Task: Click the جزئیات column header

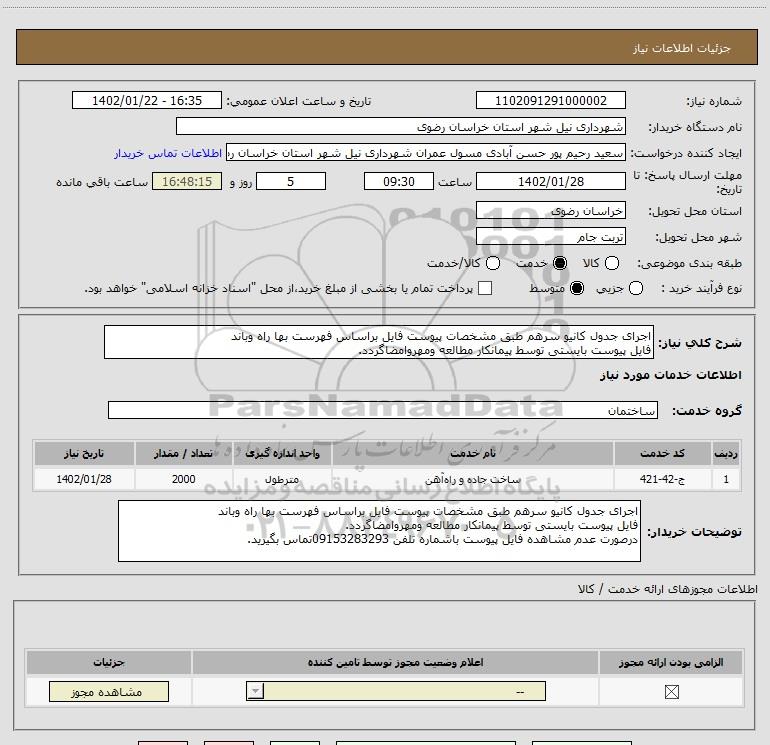Action: pos(109,662)
